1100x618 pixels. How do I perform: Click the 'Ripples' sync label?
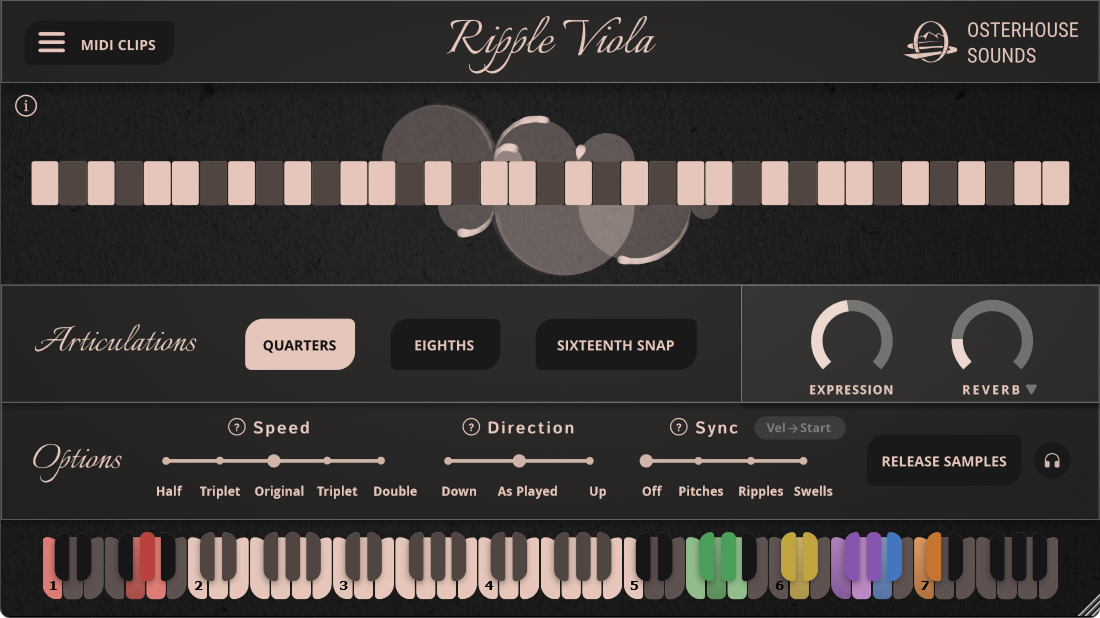(760, 491)
